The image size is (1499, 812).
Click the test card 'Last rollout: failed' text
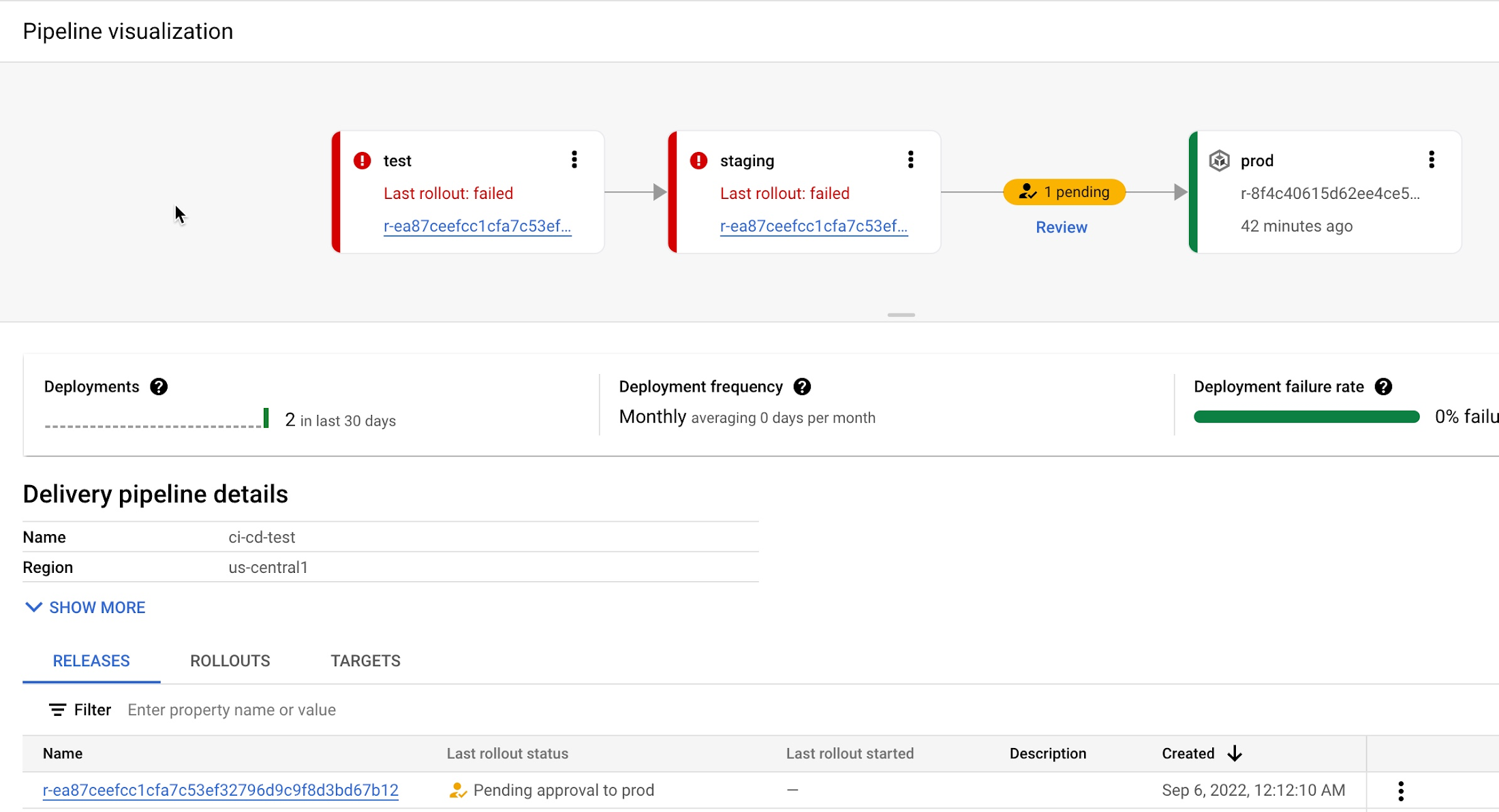448,193
